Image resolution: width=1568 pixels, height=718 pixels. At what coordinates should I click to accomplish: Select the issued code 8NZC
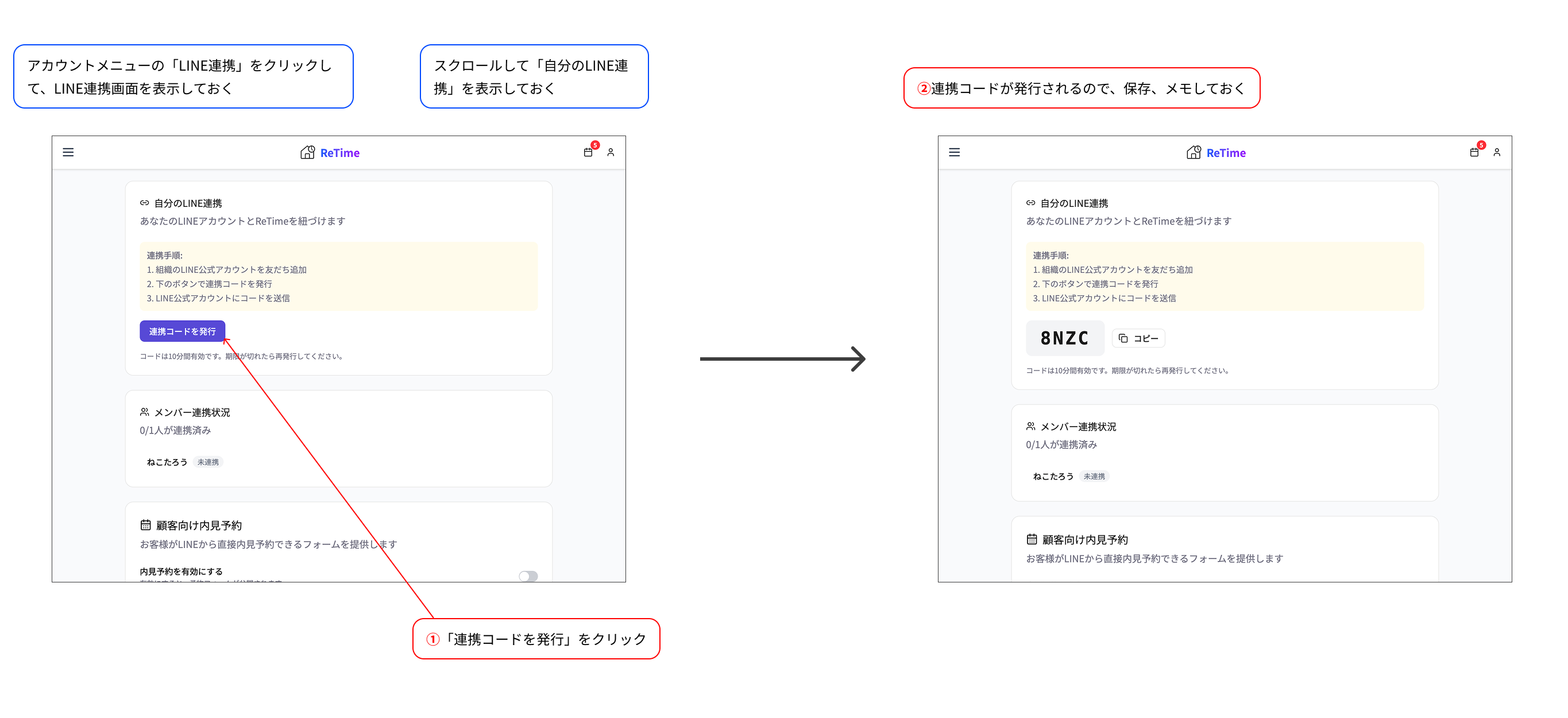[x=1065, y=338]
